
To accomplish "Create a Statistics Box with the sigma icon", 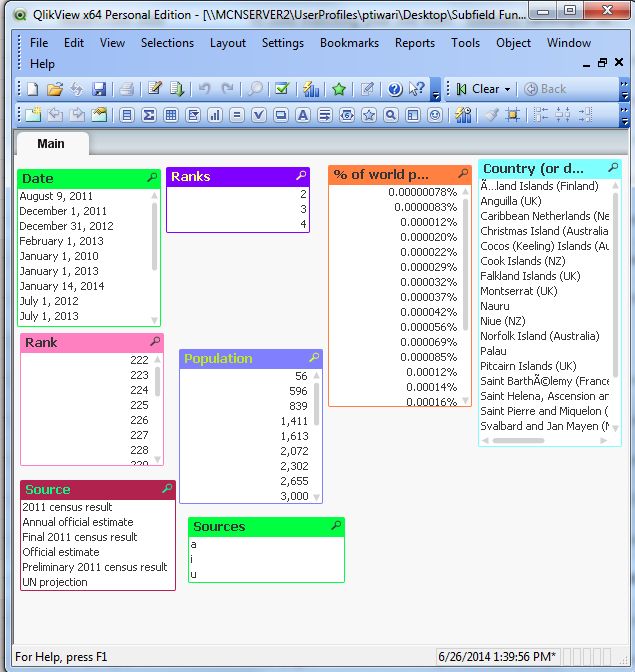I will [149, 115].
